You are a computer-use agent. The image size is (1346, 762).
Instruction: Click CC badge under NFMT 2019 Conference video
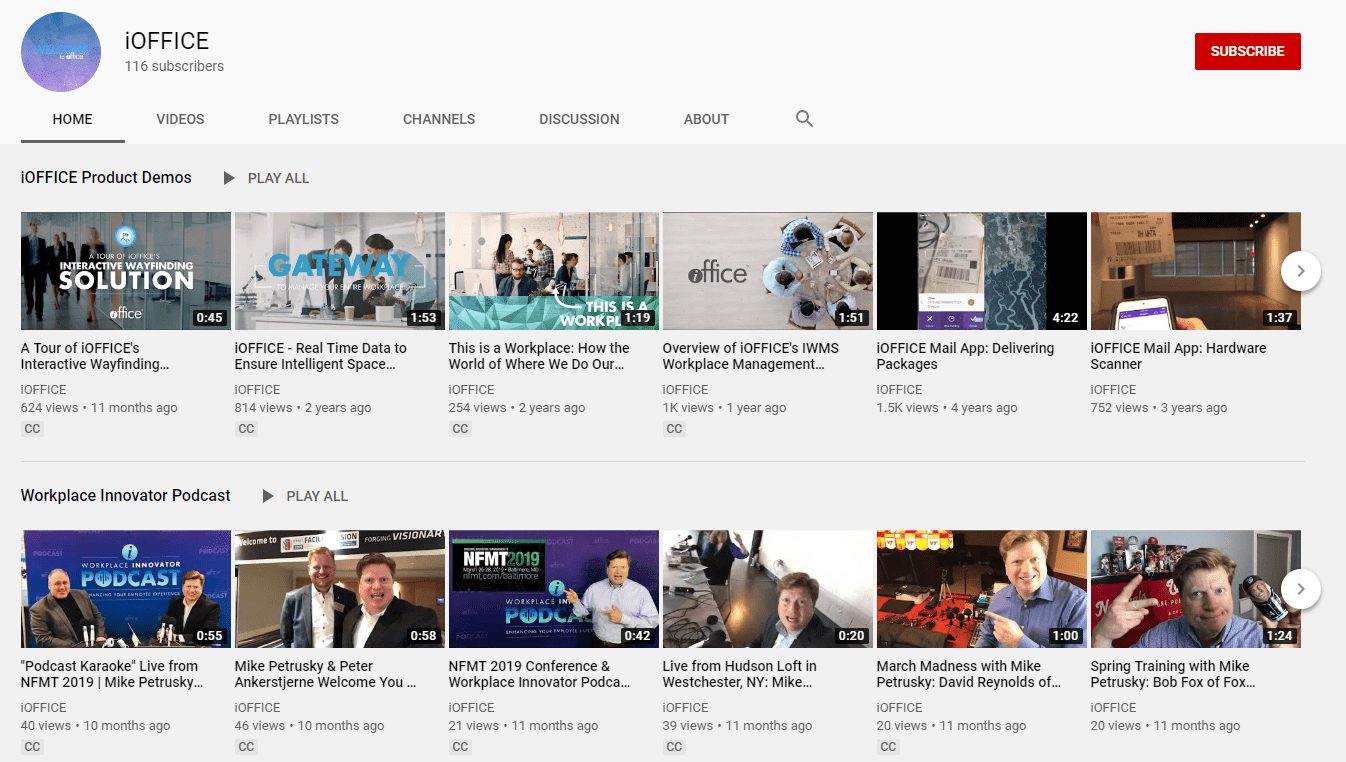point(460,747)
